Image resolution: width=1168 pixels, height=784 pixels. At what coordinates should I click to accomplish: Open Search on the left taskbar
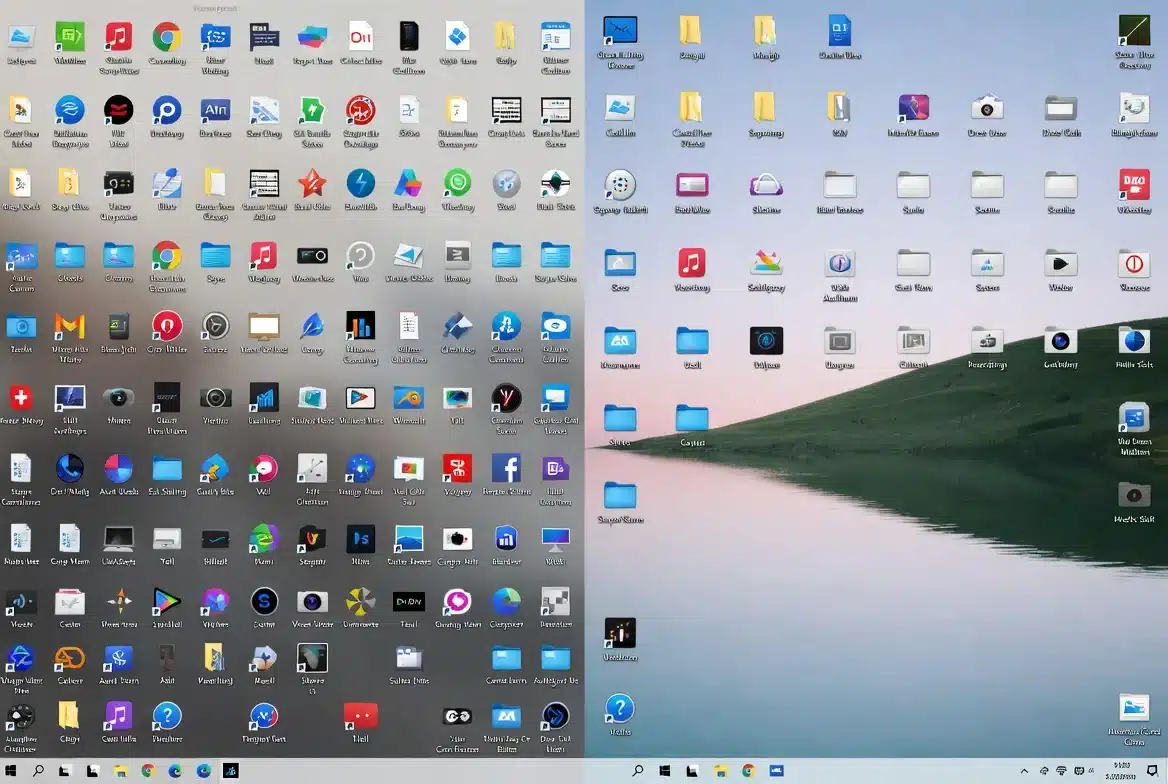38,771
